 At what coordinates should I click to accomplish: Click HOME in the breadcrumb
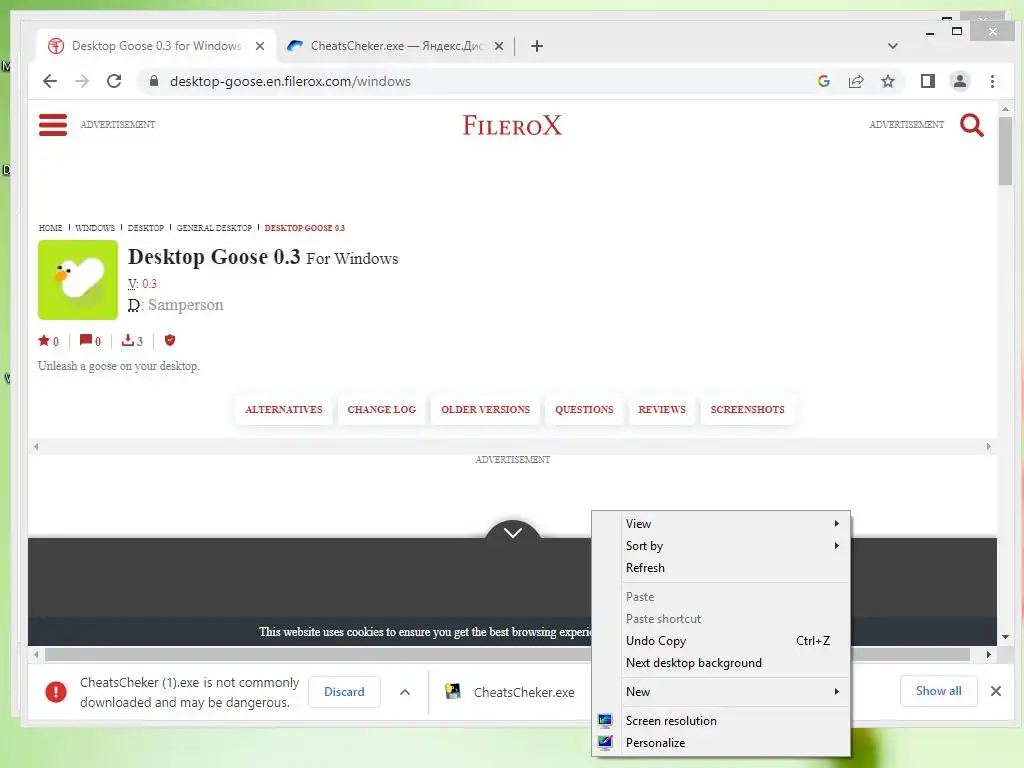point(50,228)
